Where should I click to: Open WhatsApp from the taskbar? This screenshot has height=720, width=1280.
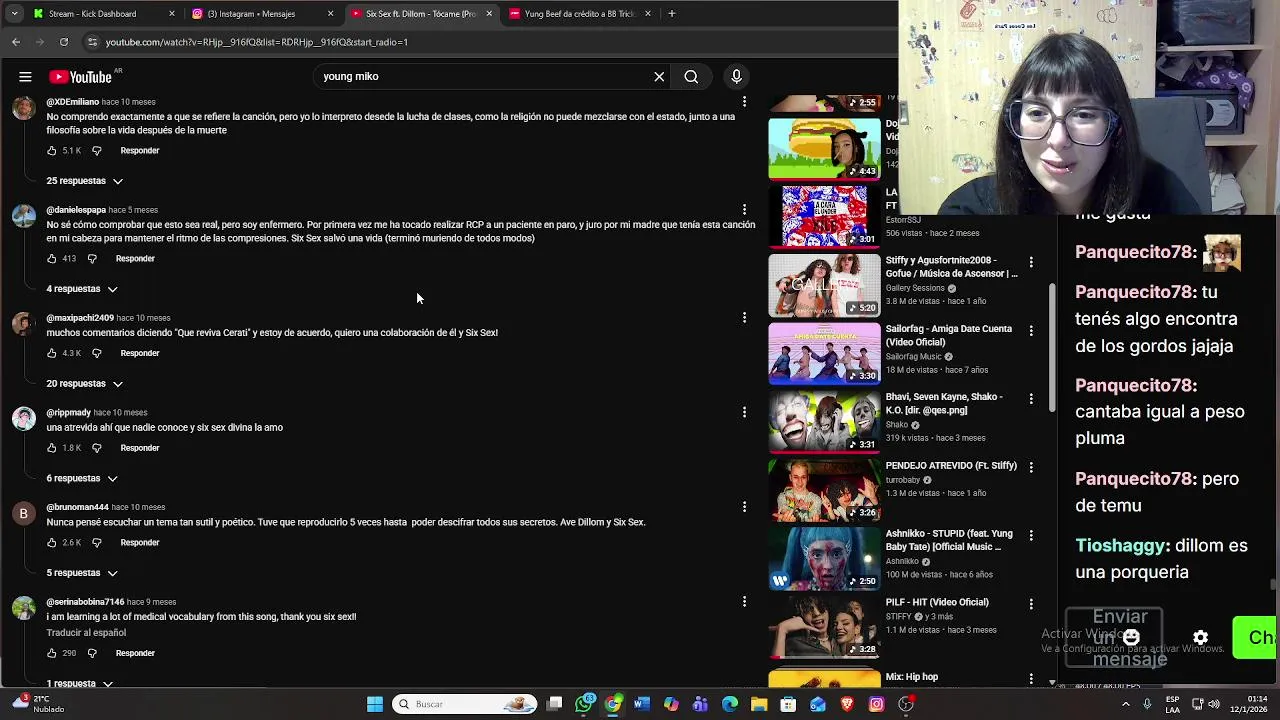tap(584, 704)
